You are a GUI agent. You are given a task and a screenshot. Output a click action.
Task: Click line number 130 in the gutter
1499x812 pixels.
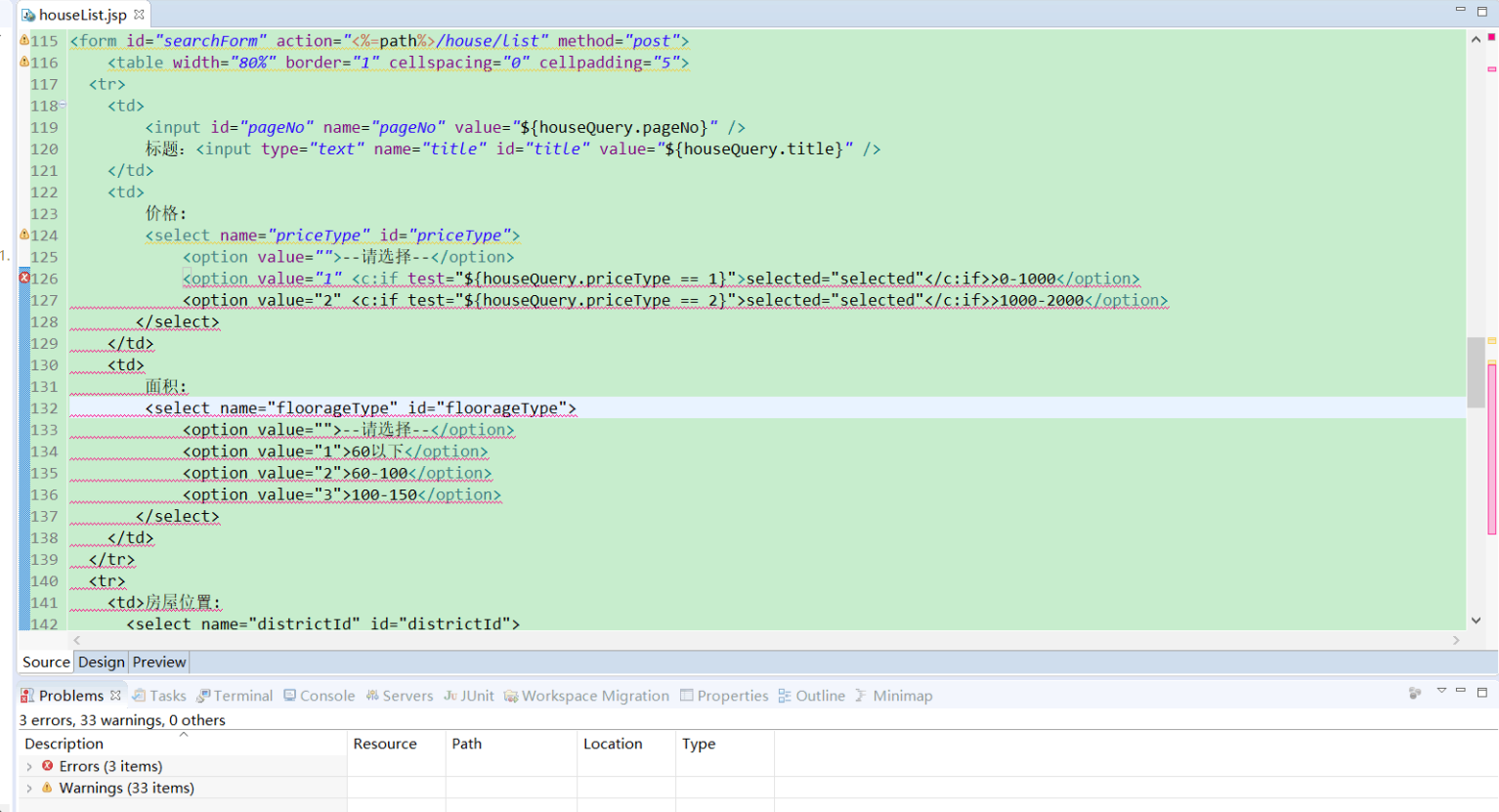point(44,364)
